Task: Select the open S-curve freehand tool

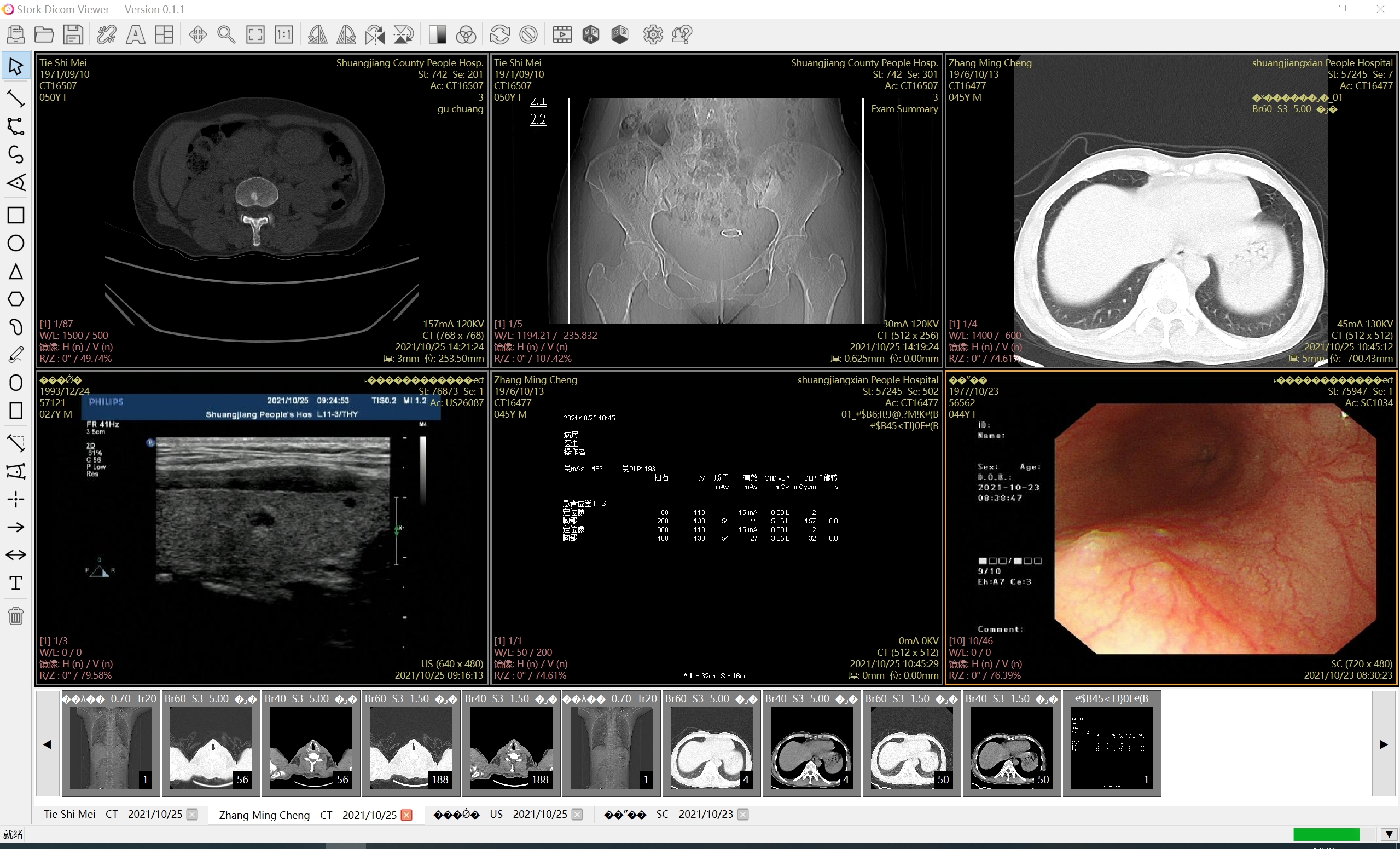Action: [x=16, y=154]
